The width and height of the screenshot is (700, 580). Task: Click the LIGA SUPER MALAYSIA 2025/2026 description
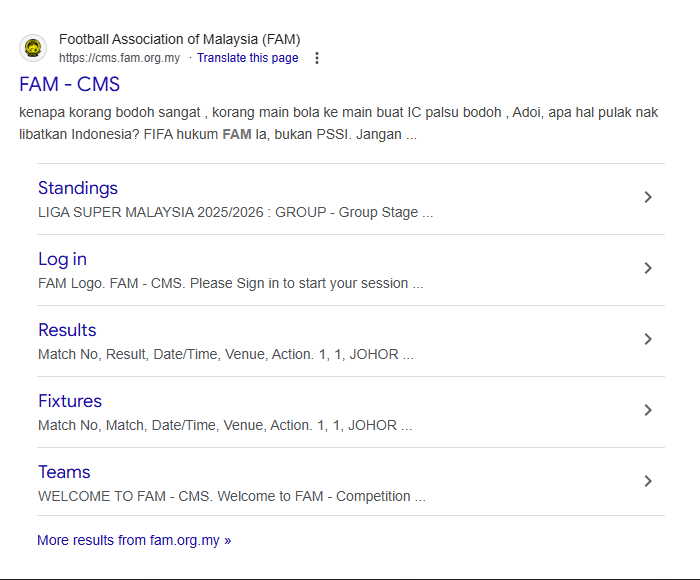point(235,212)
